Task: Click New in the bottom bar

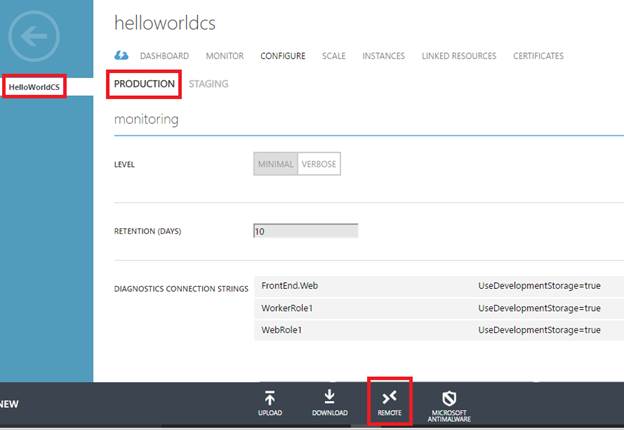Action: [x=9, y=405]
